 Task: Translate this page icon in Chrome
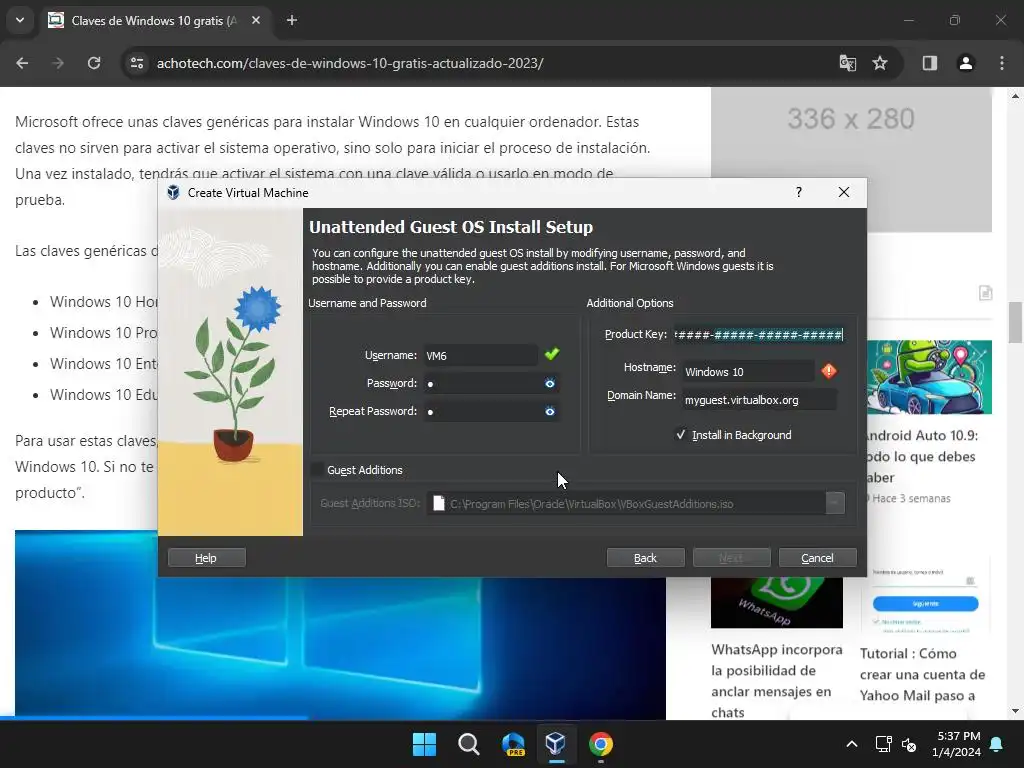point(848,63)
